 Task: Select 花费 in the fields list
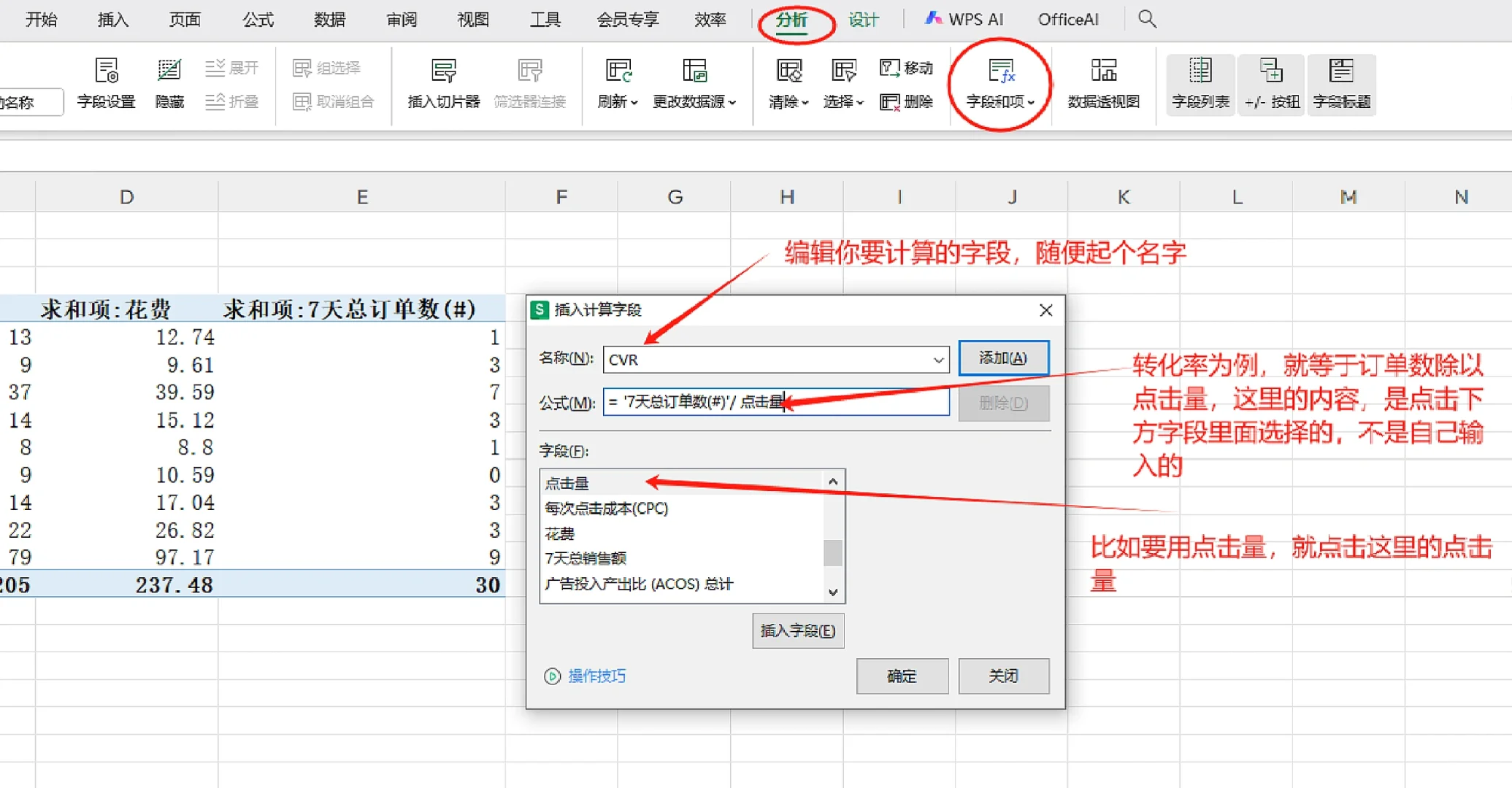(560, 533)
